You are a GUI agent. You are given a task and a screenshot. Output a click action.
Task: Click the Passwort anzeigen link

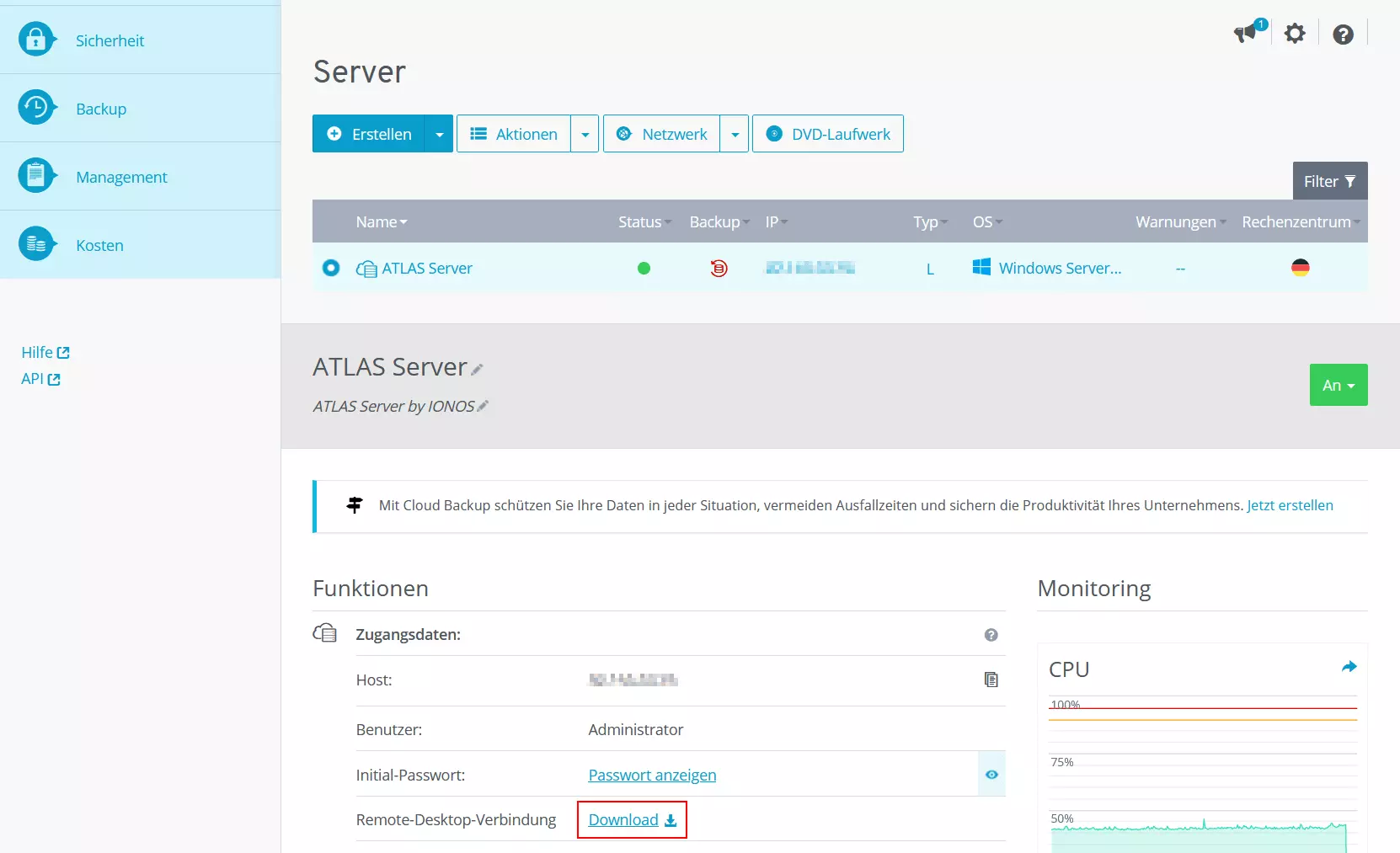point(652,775)
